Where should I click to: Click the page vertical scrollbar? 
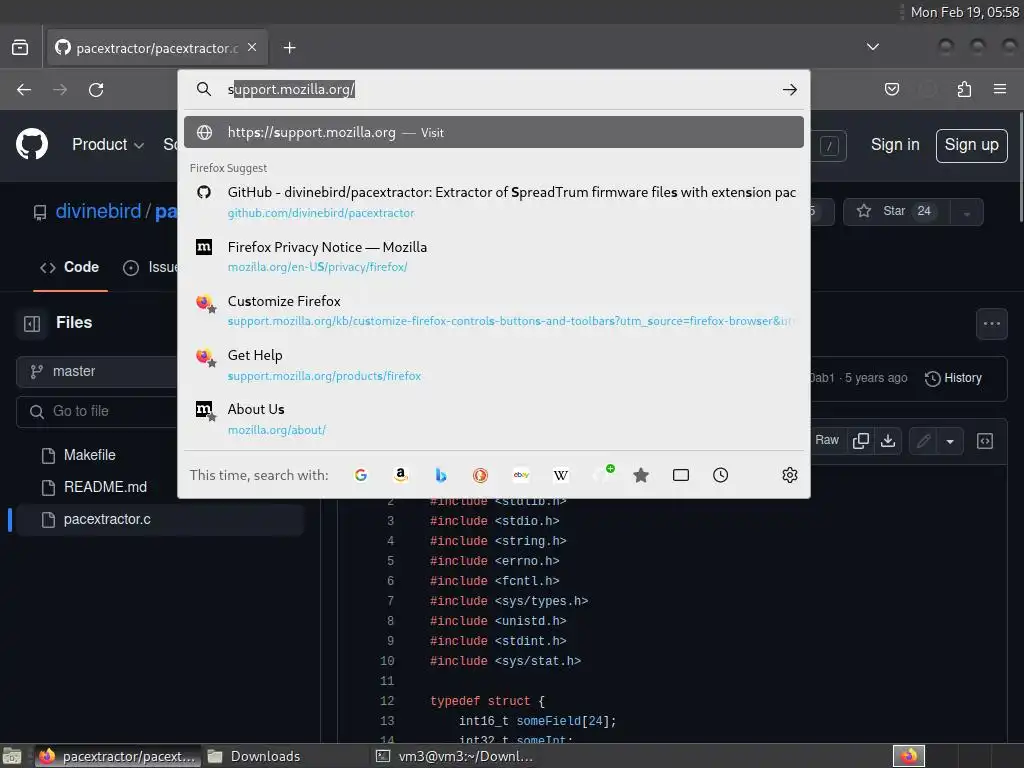pos(1020,168)
